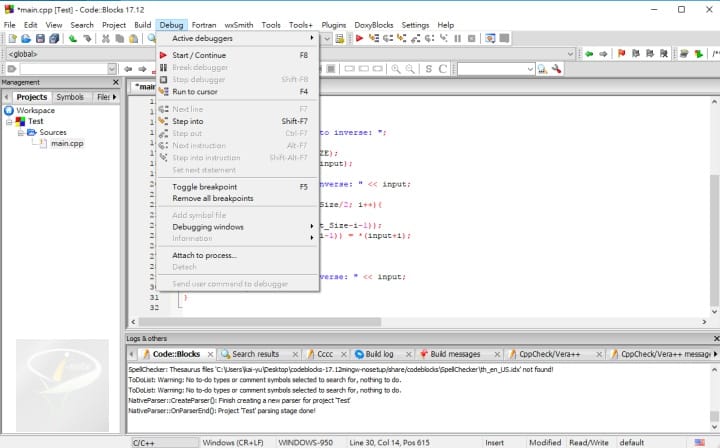The width and height of the screenshot is (720, 448).
Task: Collapse the Sources folder node
Action: point(20,132)
